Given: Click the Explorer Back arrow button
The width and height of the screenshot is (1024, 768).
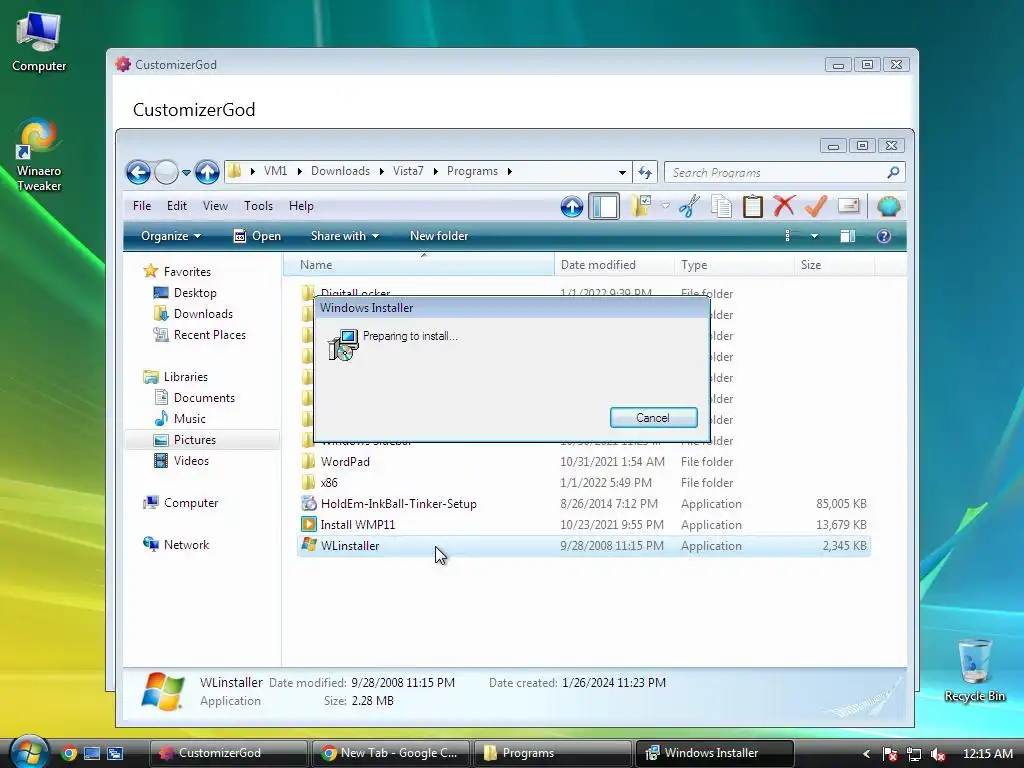Looking at the screenshot, I should pyautogui.click(x=138, y=172).
